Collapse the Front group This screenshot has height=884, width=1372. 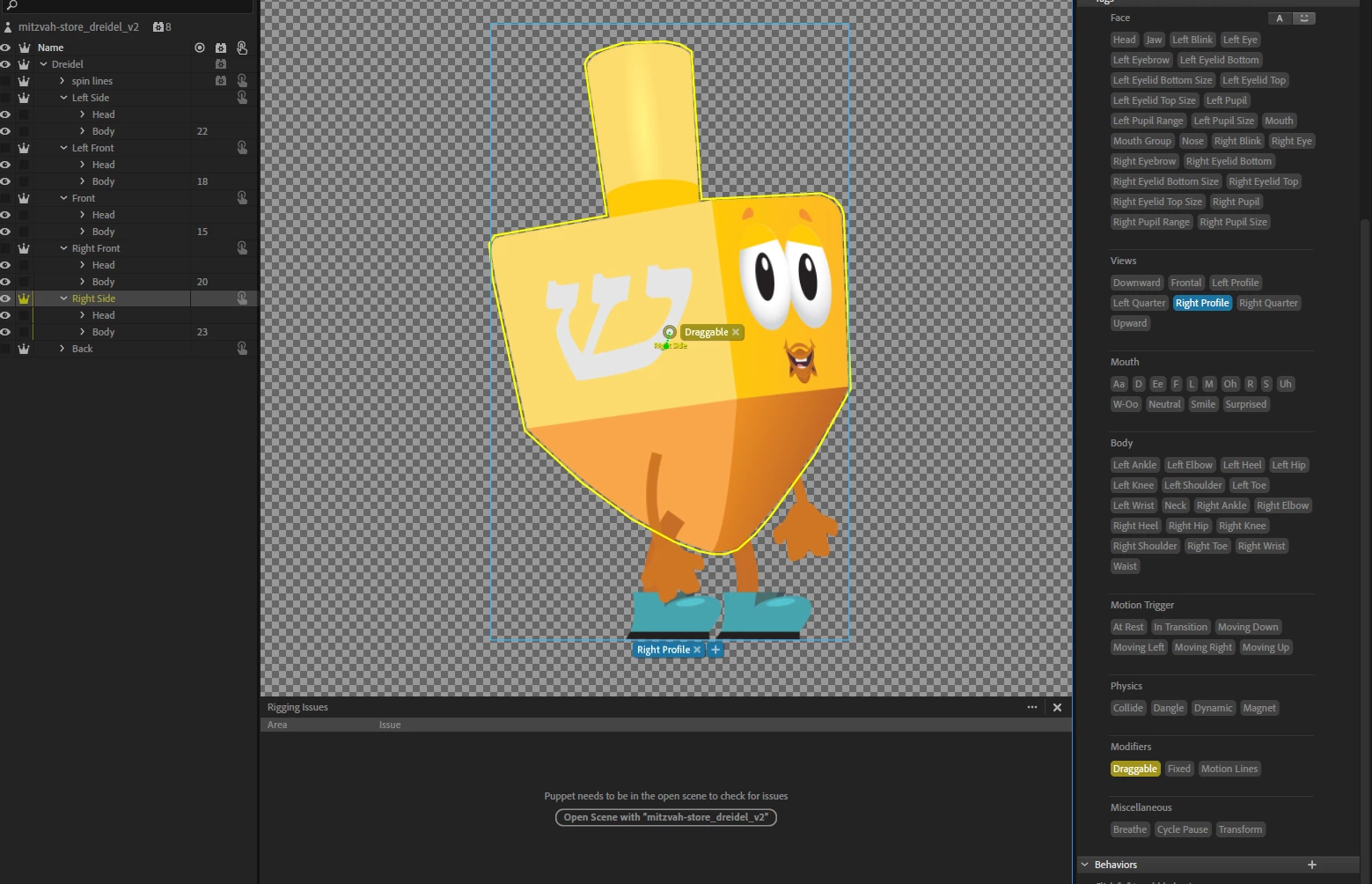click(x=63, y=198)
